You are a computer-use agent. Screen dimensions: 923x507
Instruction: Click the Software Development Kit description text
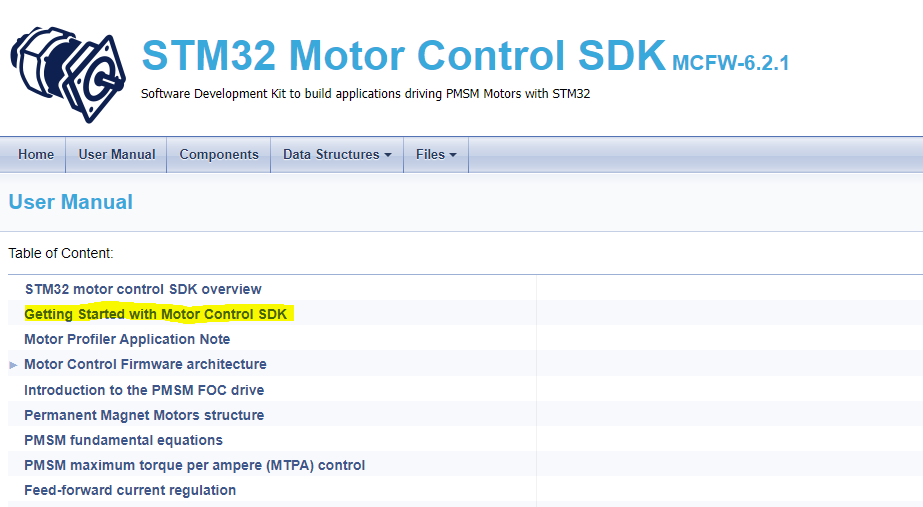pos(366,94)
